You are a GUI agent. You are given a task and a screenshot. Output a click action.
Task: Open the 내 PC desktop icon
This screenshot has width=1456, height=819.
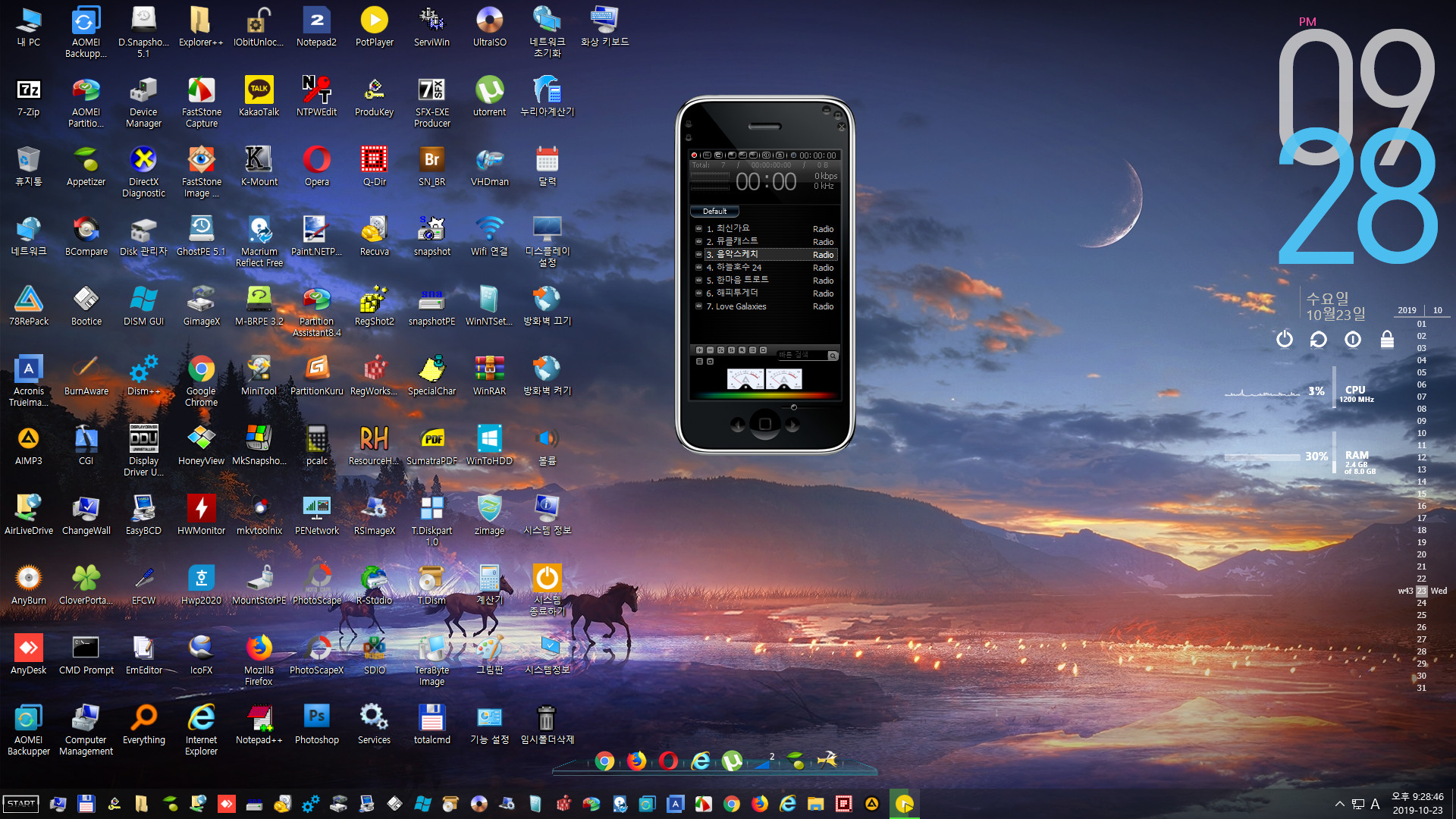click(29, 27)
